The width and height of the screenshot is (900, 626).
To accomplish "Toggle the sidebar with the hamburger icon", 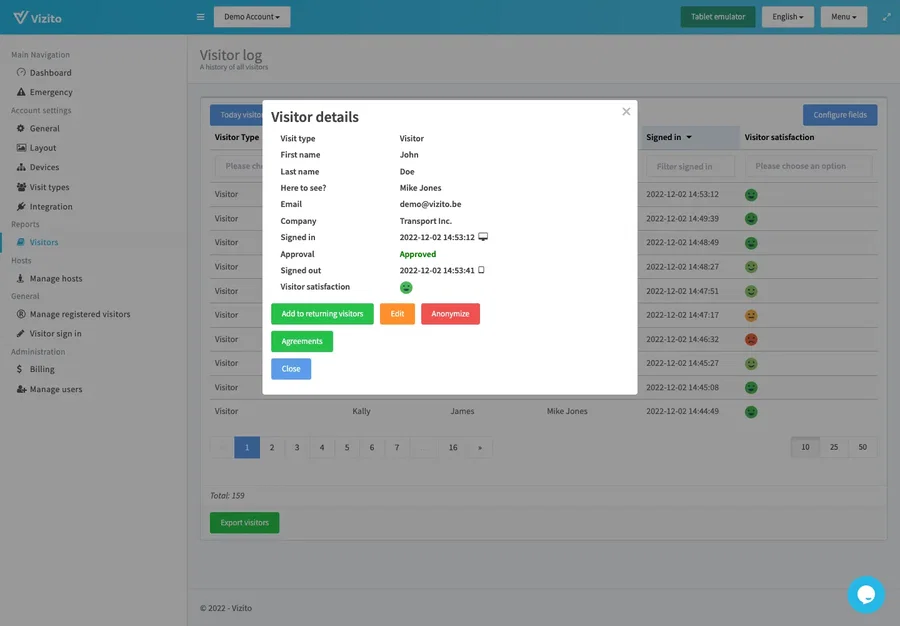I will click(x=200, y=16).
